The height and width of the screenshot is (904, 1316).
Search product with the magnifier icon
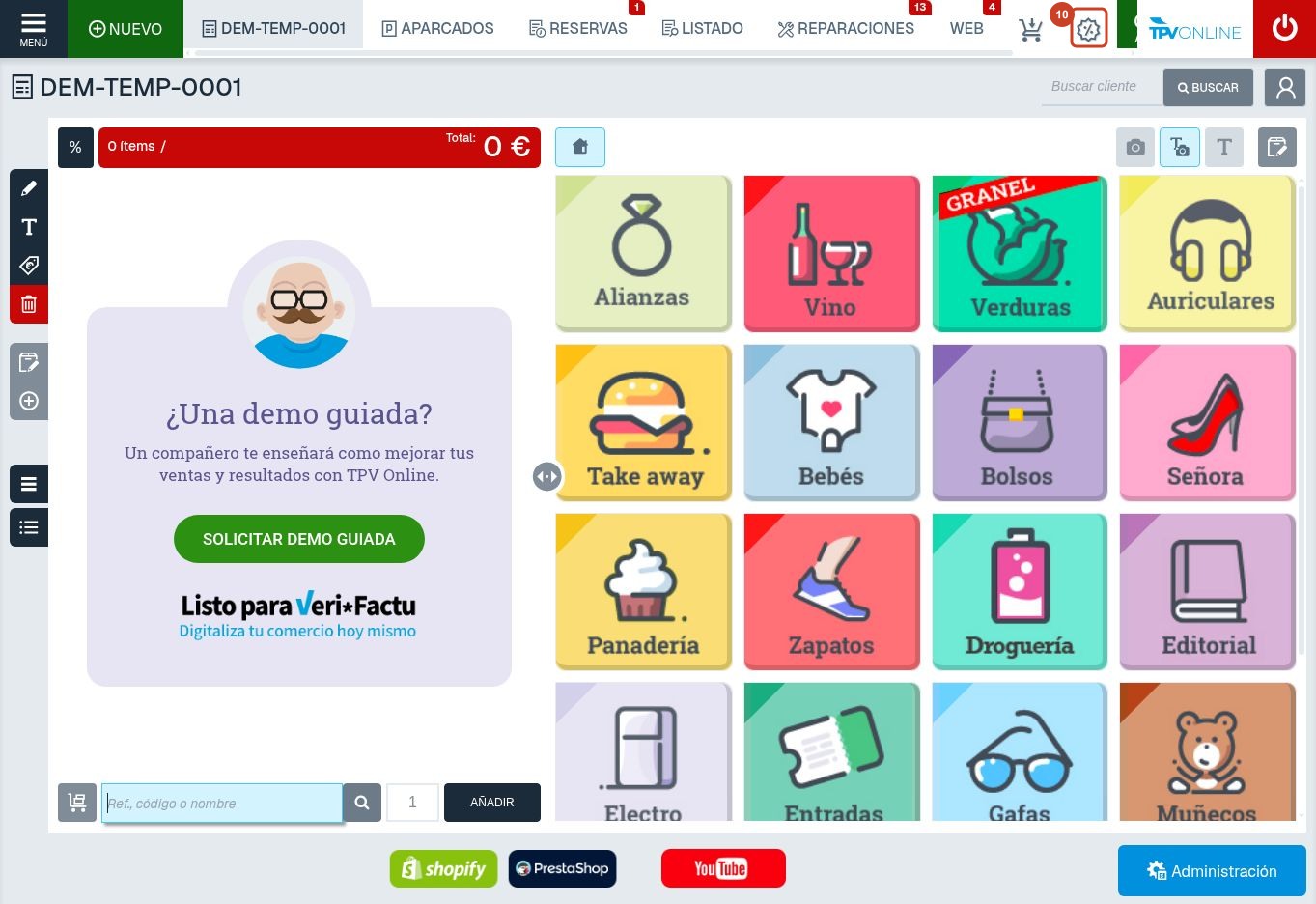pos(362,803)
